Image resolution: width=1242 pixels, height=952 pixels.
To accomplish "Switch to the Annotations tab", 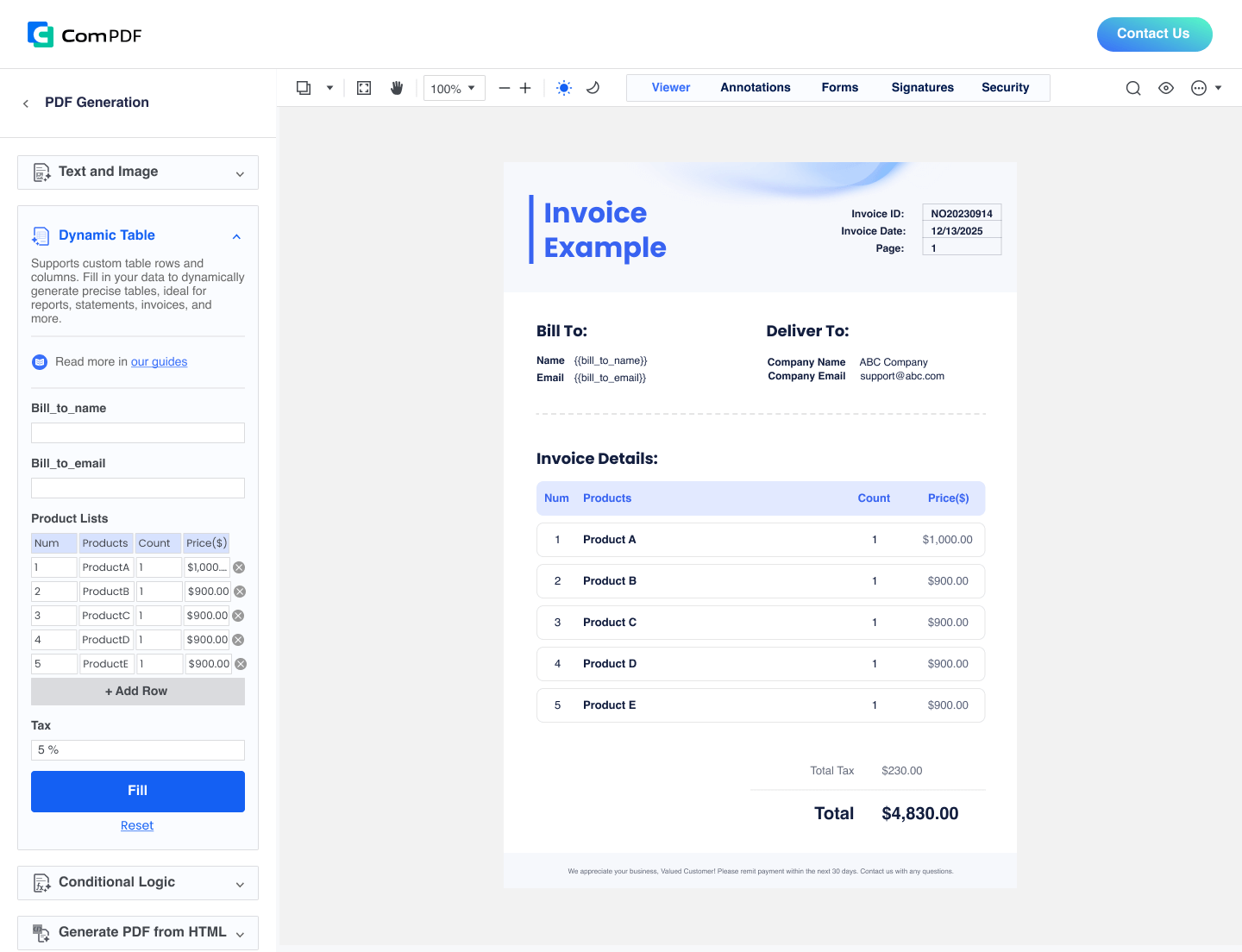I will (756, 88).
